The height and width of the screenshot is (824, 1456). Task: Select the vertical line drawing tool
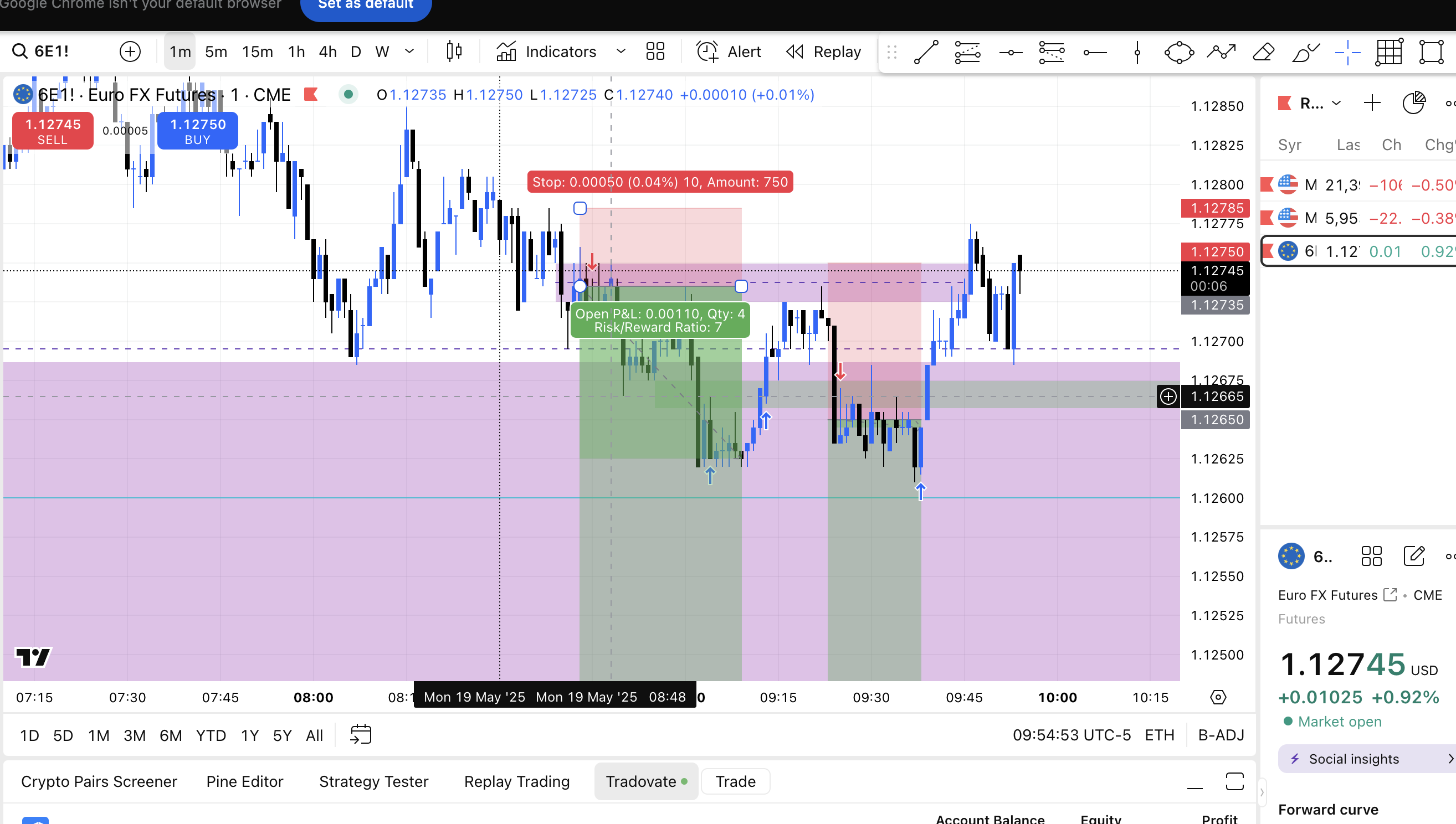tap(1137, 52)
